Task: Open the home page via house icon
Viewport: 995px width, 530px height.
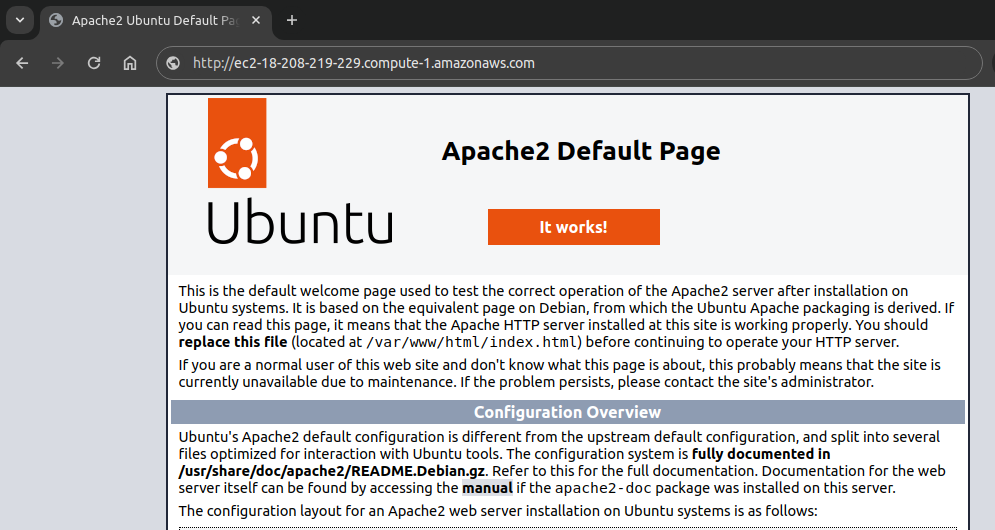Action: (129, 63)
